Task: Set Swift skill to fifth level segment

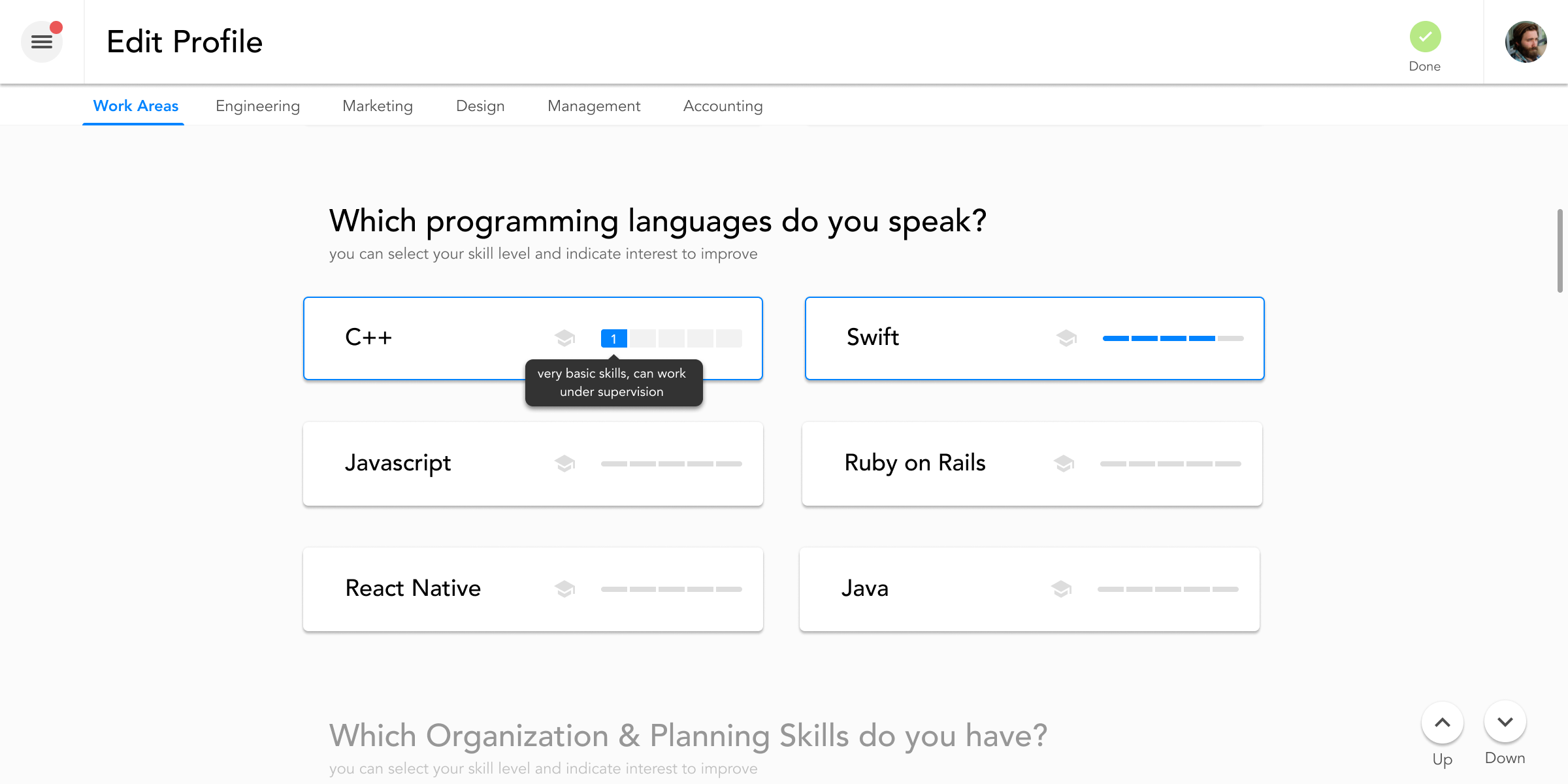Action: pos(1231,338)
